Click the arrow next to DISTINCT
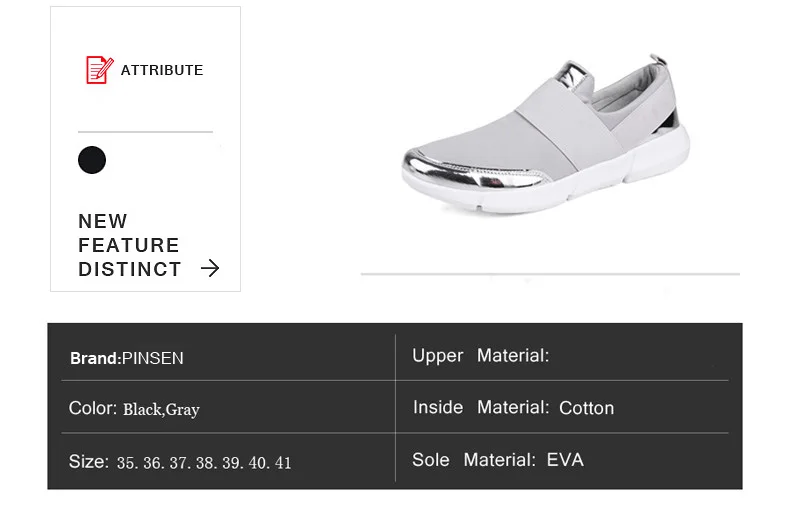The width and height of the screenshot is (790, 522). pos(210,268)
